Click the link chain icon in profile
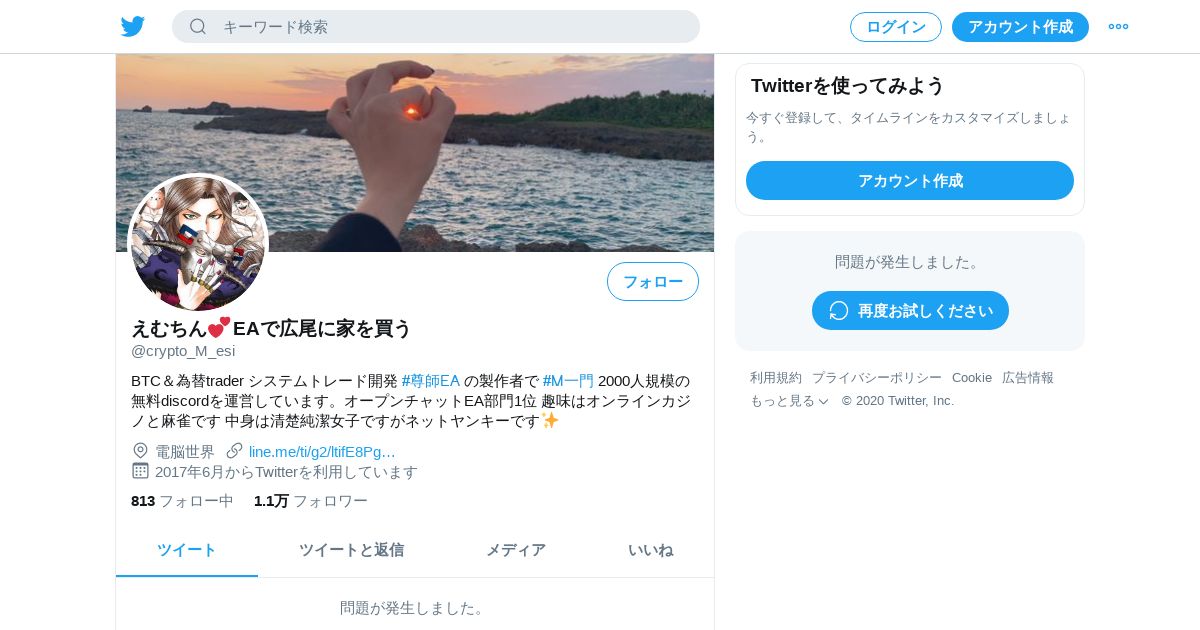 (x=235, y=451)
